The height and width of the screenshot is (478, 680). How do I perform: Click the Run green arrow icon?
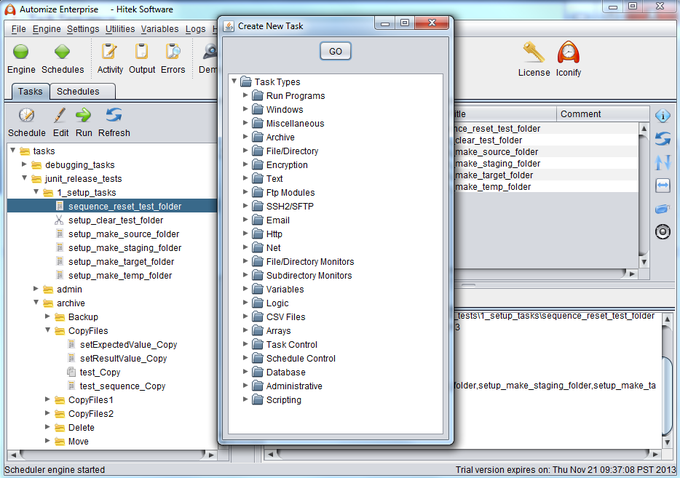[x=83, y=115]
